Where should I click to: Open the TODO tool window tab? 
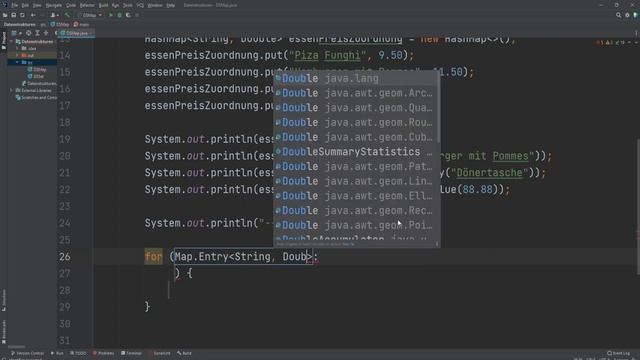coord(78,353)
